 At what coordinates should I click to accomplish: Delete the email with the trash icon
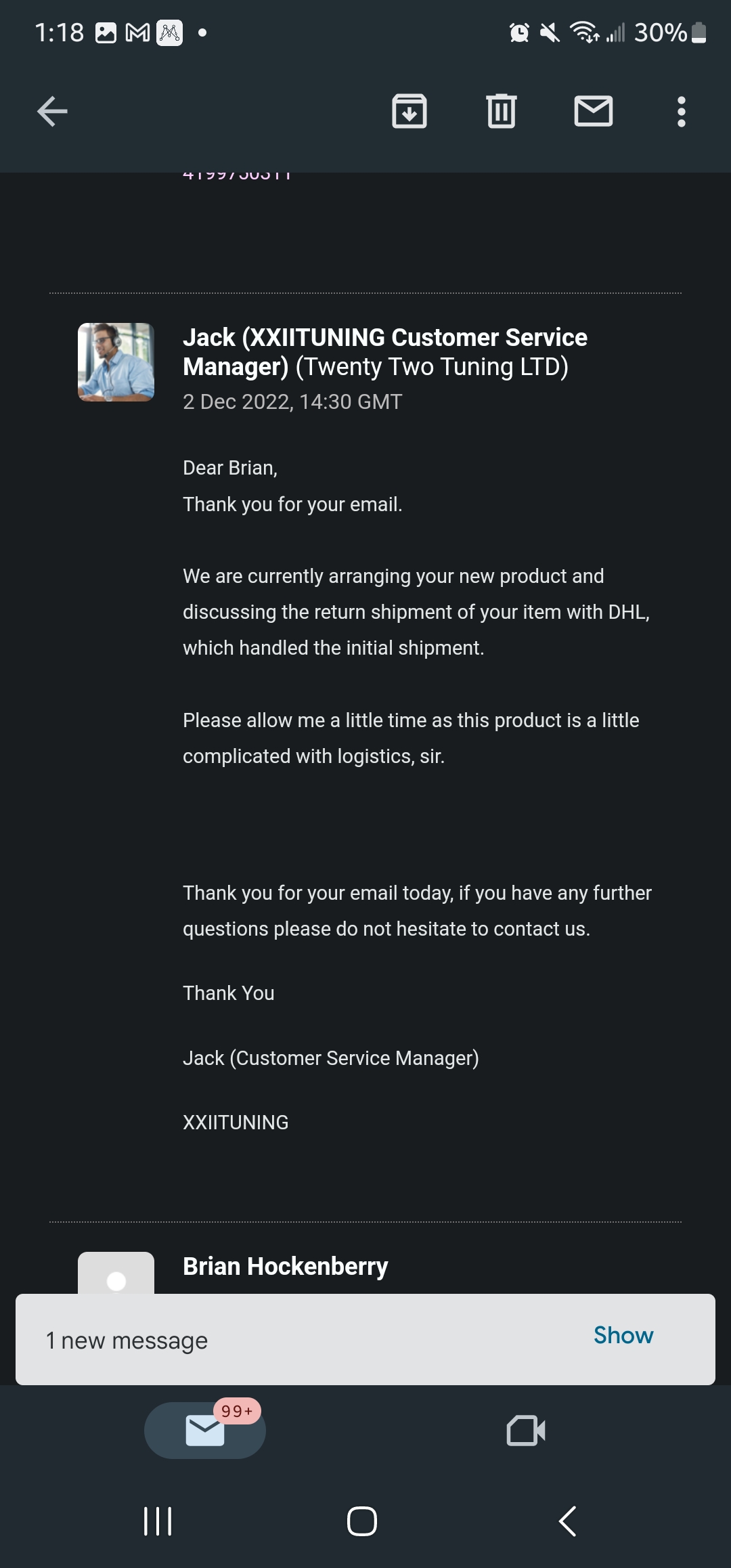502,112
